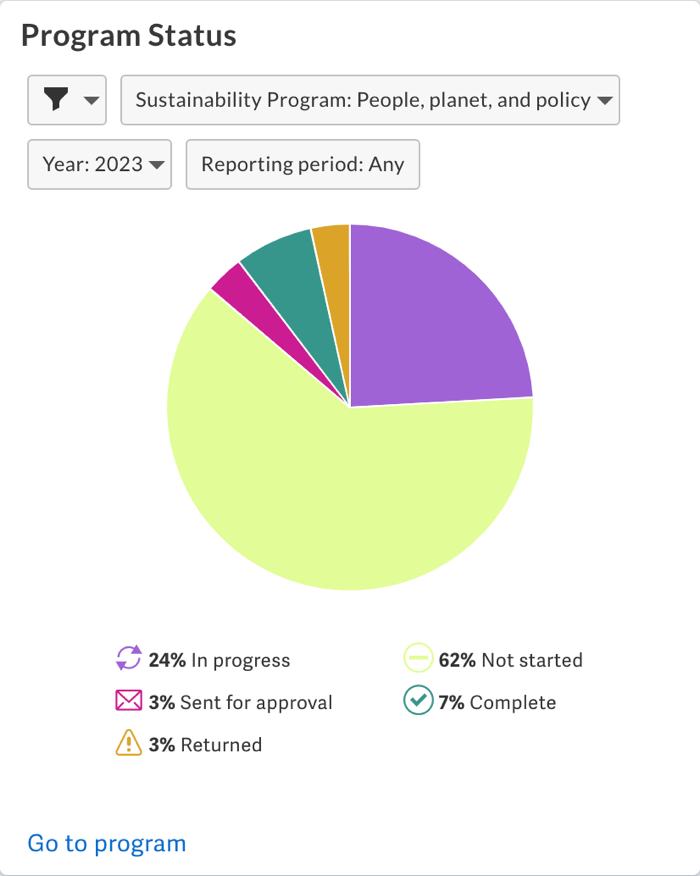The height and width of the screenshot is (876, 700).
Task: Click the In progress cycle icon
Action: tap(129, 659)
